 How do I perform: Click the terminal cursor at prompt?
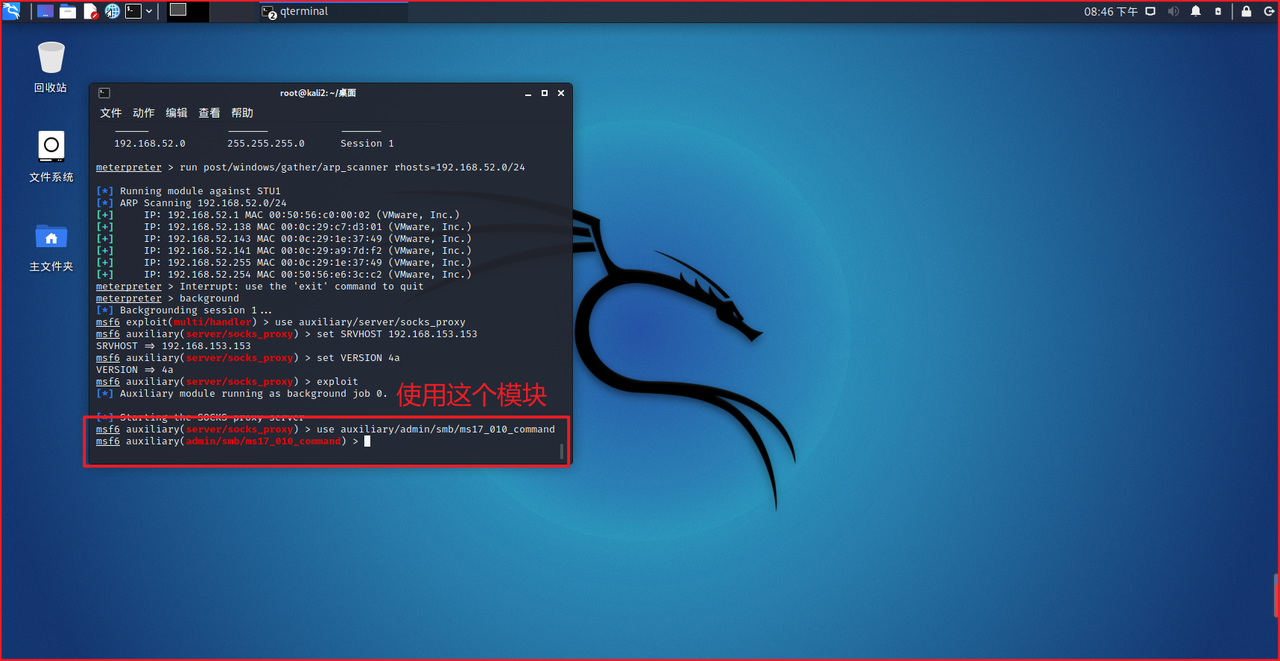point(367,441)
